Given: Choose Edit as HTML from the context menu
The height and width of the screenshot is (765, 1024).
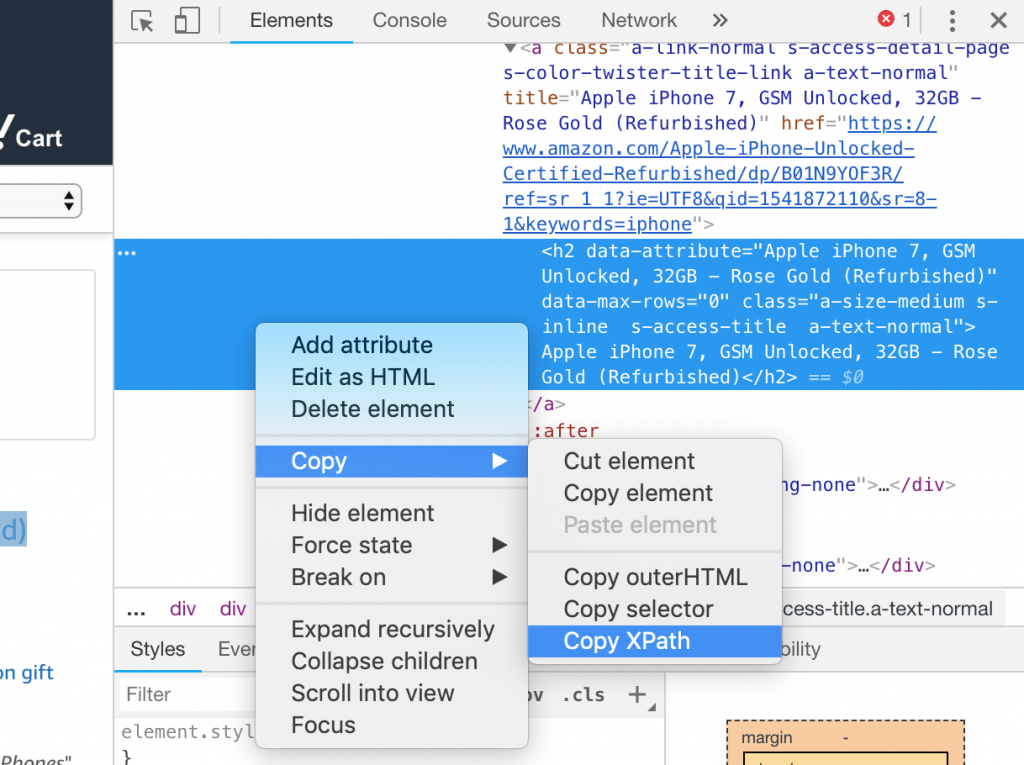Looking at the screenshot, I should (363, 377).
